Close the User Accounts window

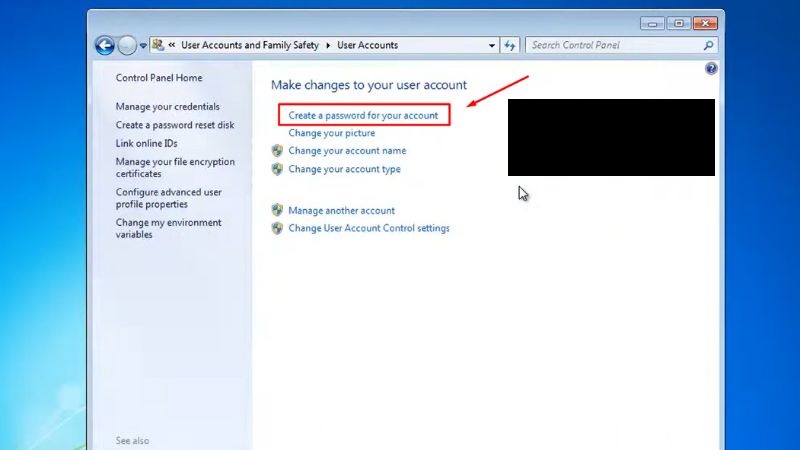[705, 23]
